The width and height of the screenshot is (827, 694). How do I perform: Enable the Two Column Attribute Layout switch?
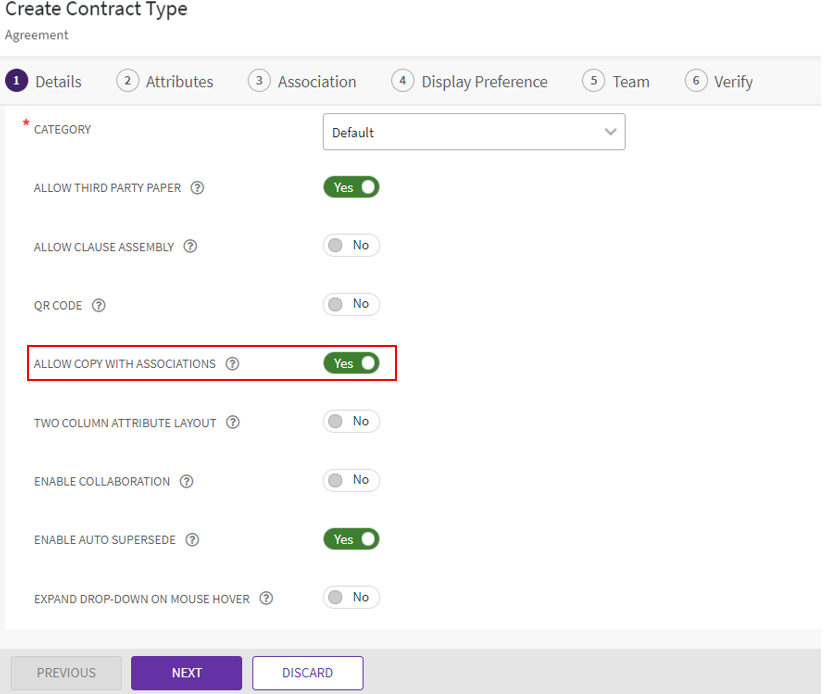(x=351, y=421)
